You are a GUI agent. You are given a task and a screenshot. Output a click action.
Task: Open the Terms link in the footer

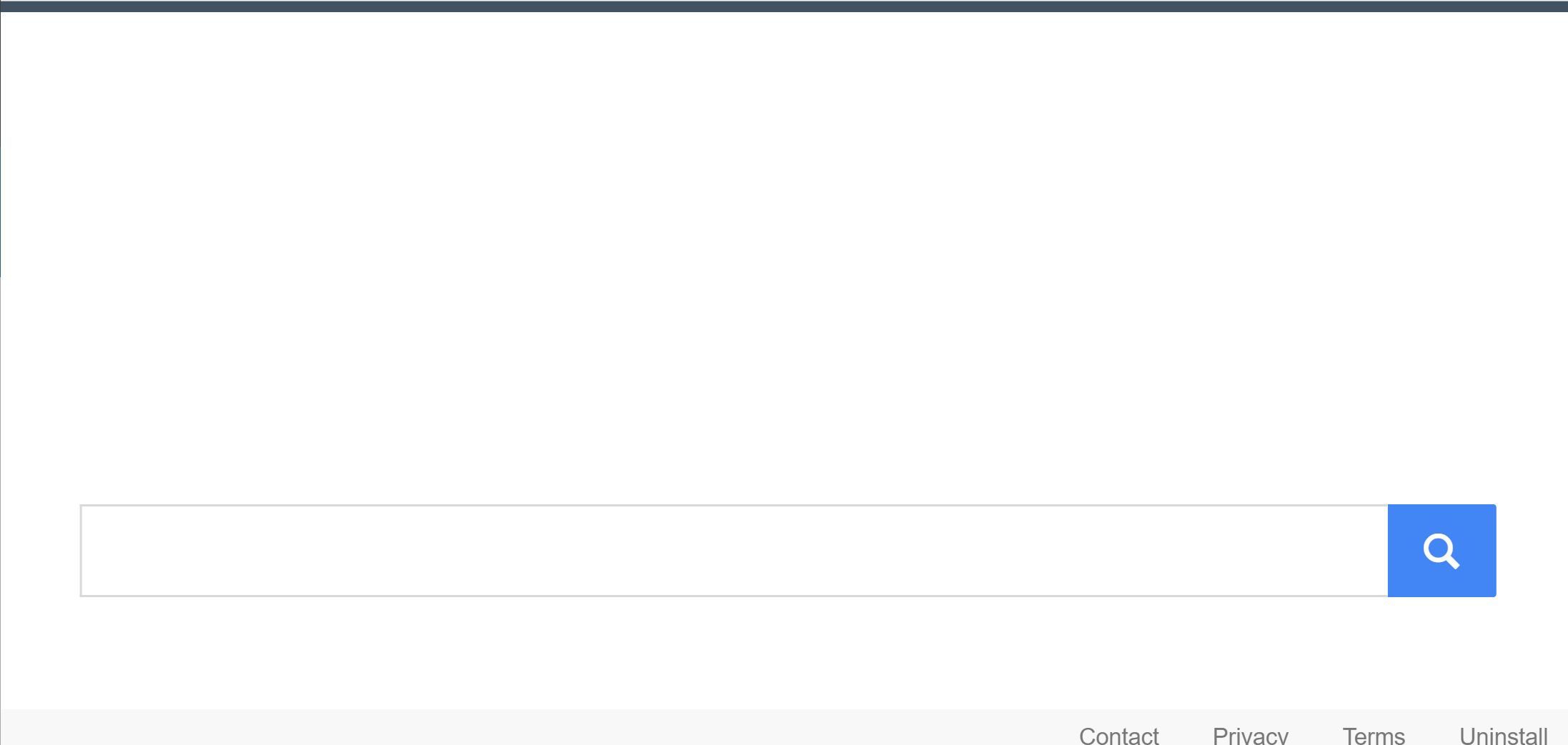click(x=1374, y=735)
